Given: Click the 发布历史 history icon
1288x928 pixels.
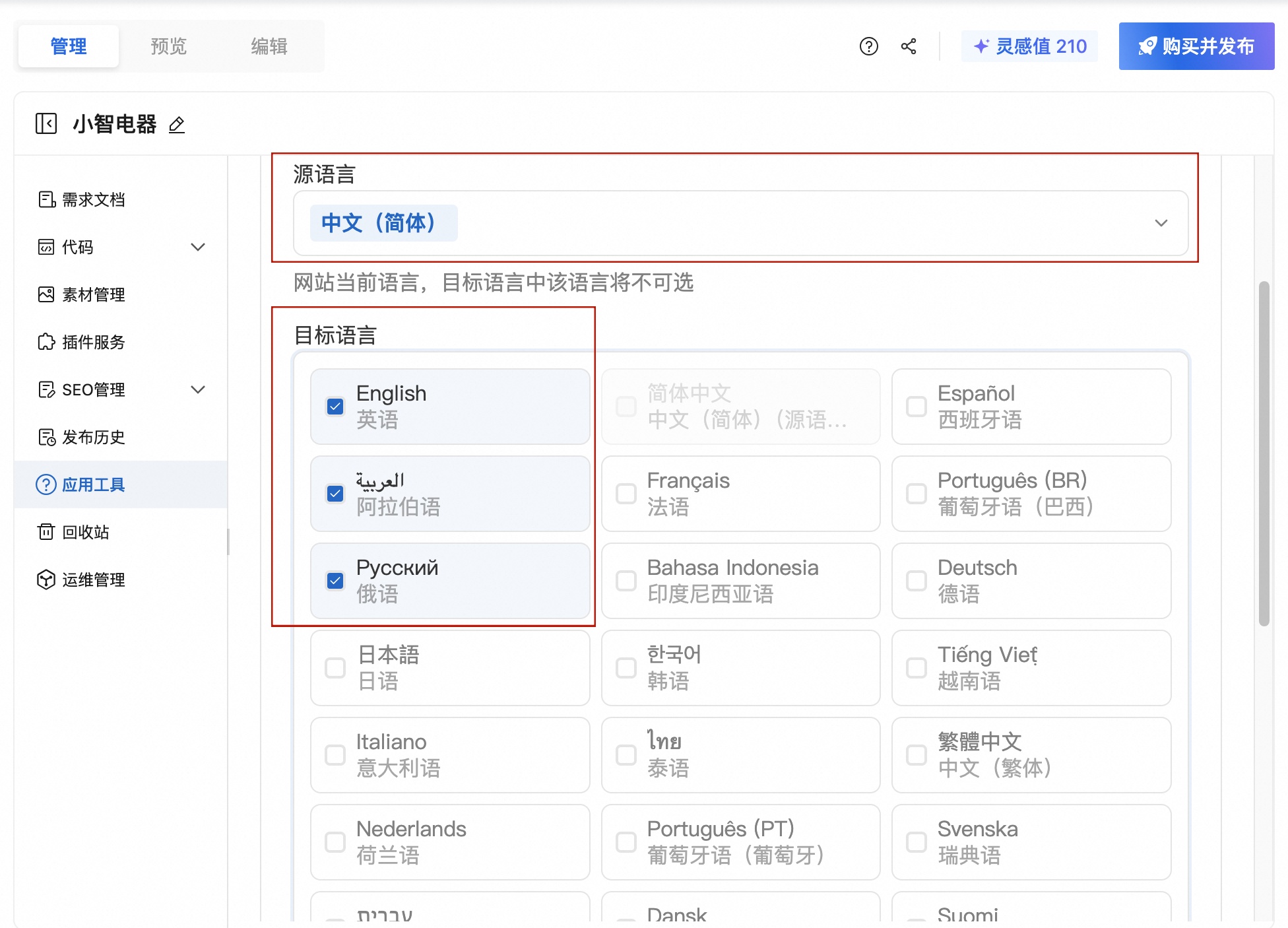Looking at the screenshot, I should click(46, 437).
